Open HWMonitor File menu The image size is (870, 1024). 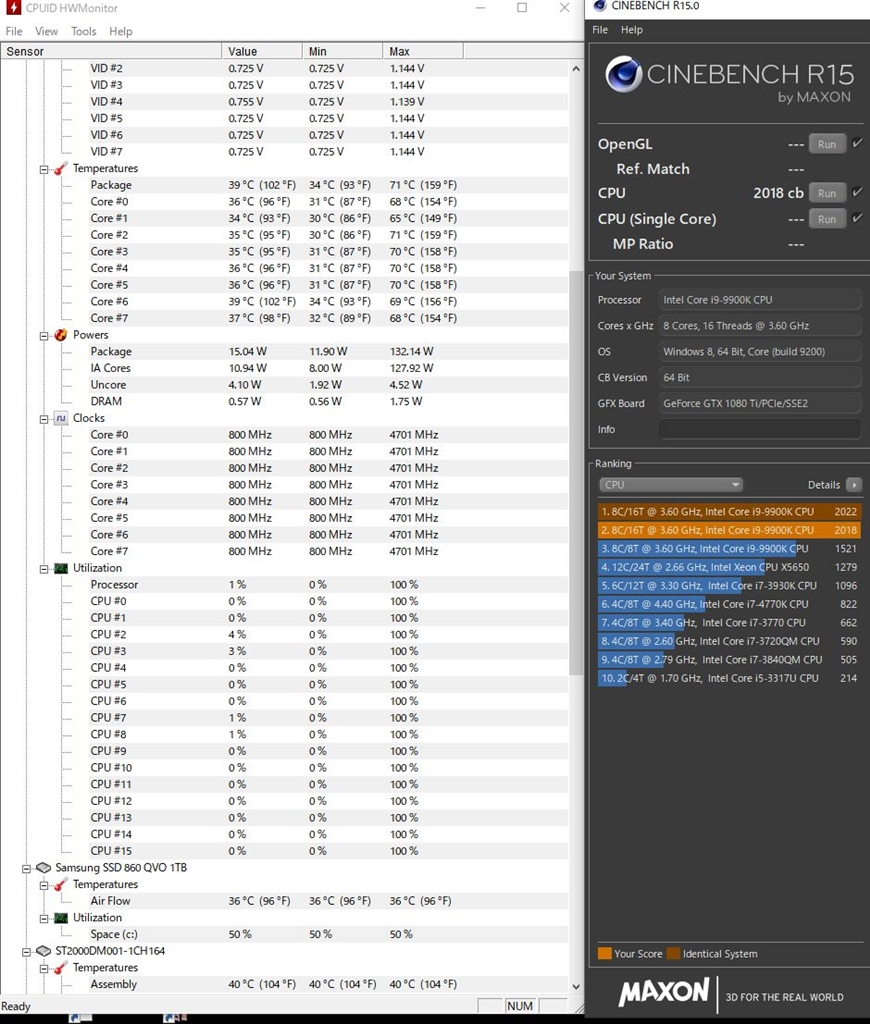[x=14, y=31]
